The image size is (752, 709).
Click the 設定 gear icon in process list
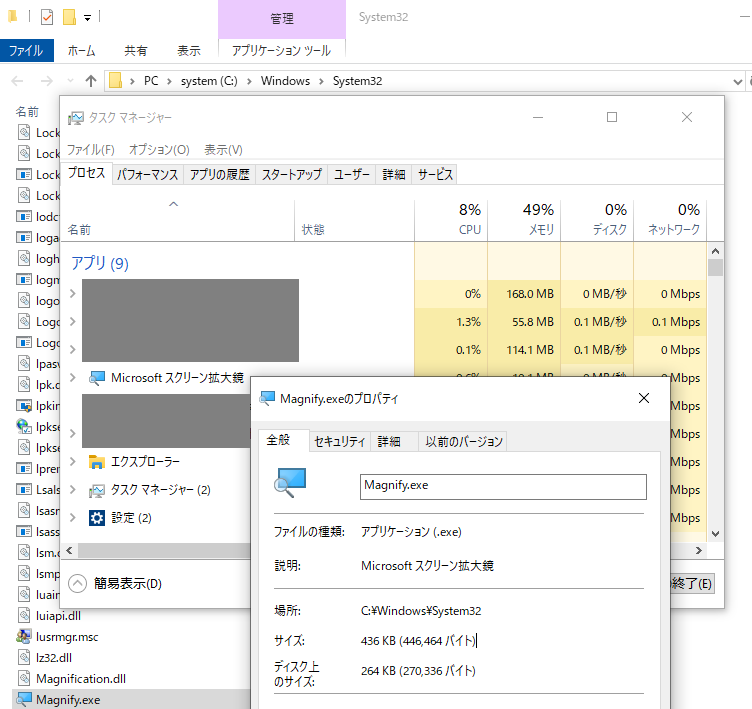coord(97,518)
